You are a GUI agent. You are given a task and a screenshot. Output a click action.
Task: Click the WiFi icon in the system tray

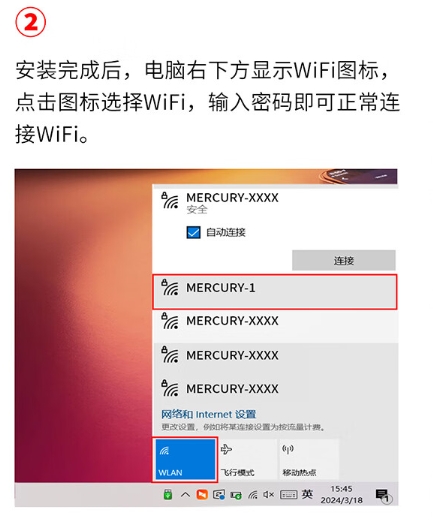click(x=253, y=495)
